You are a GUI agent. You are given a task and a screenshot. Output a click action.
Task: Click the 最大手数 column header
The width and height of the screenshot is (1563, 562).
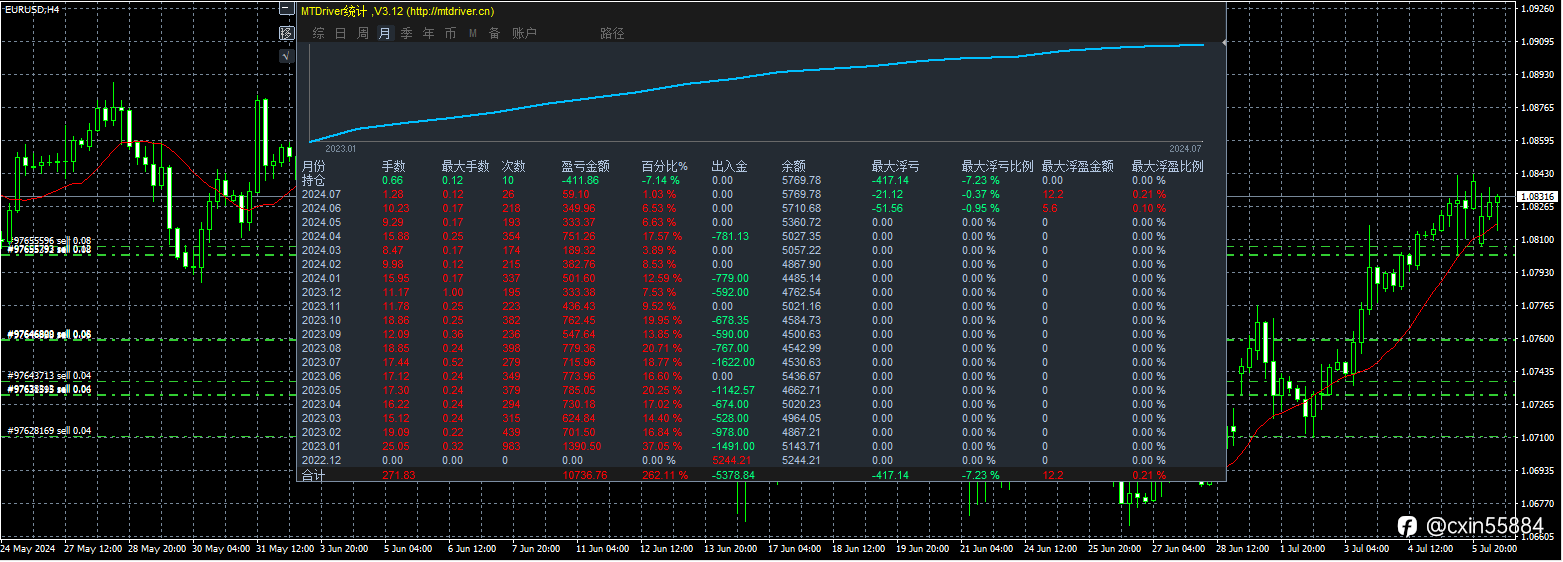click(466, 167)
